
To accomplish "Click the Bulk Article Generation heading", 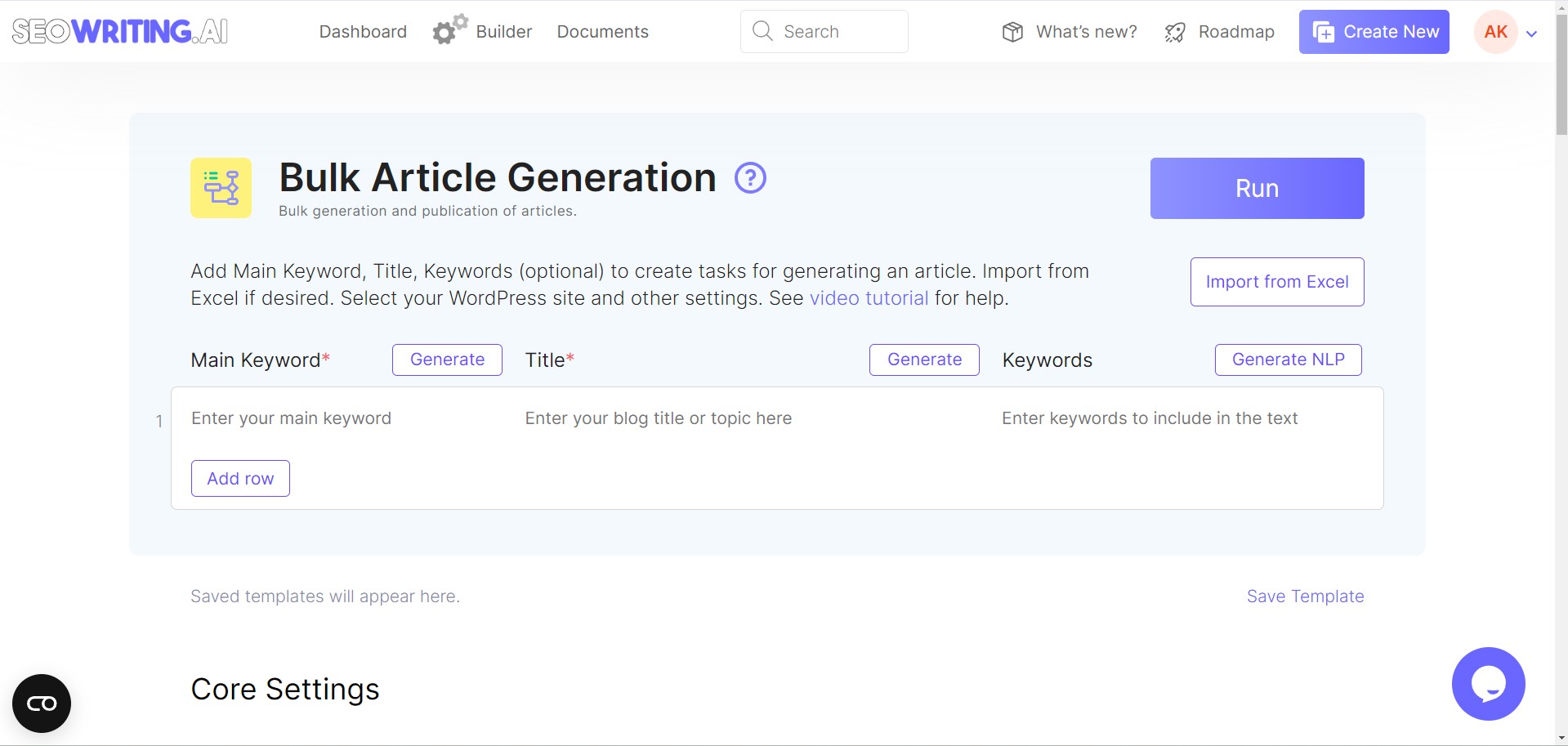I will (498, 177).
